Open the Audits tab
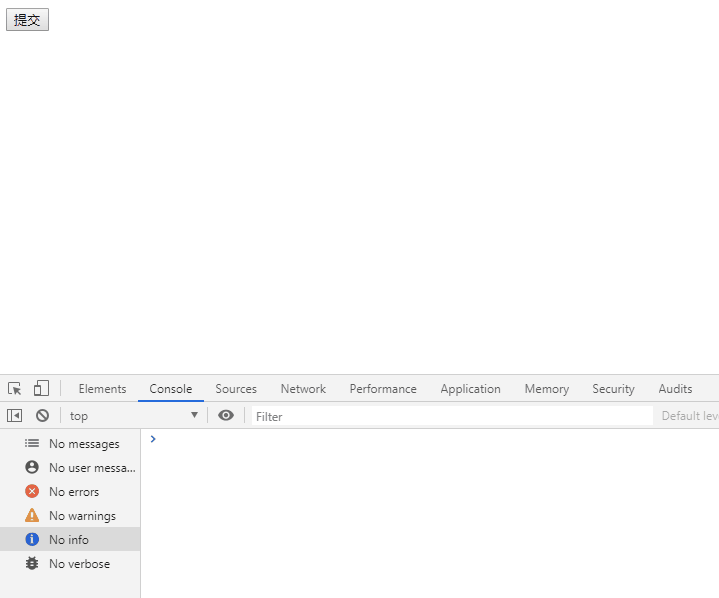719x598 pixels. [675, 389]
